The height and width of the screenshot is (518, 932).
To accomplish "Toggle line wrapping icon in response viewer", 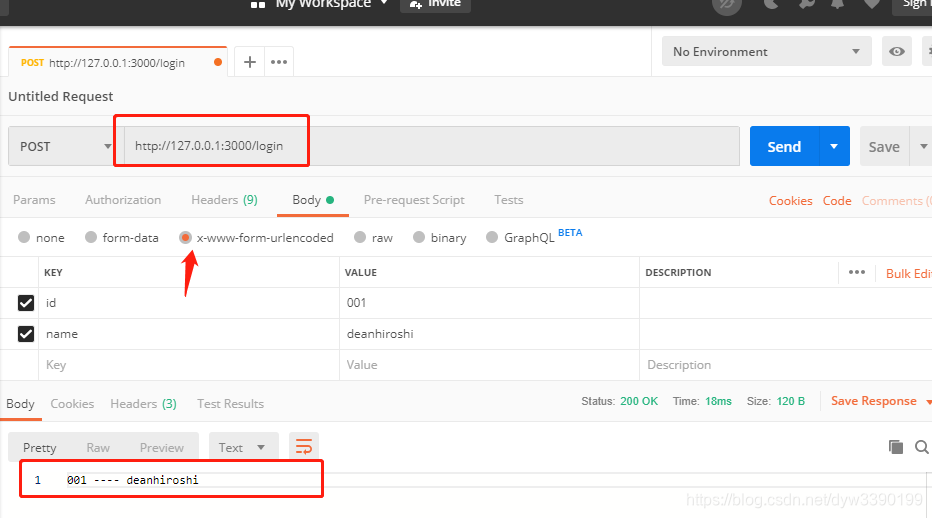I will coord(304,447).
